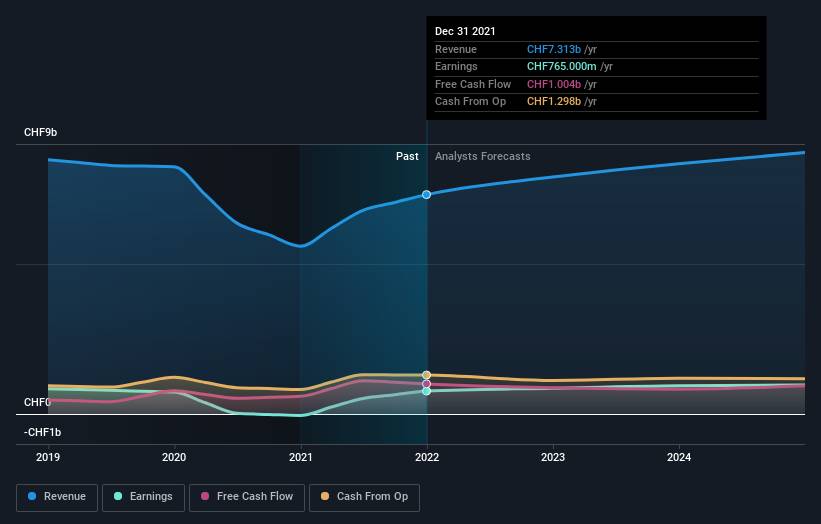
Task: Click the 2021 x-axis label
Action: coord(301,458)
